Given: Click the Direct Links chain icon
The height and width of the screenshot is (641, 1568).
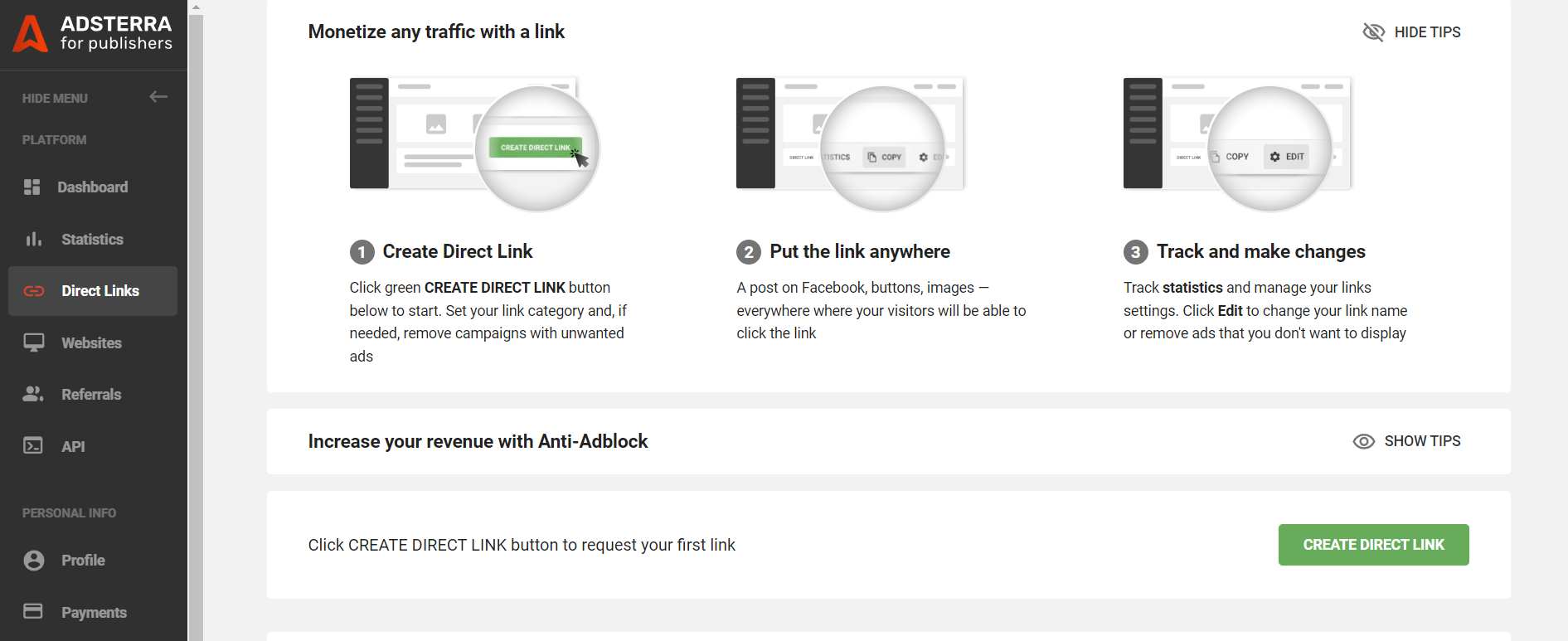Looking at the screenshot, I should (33, 290).
